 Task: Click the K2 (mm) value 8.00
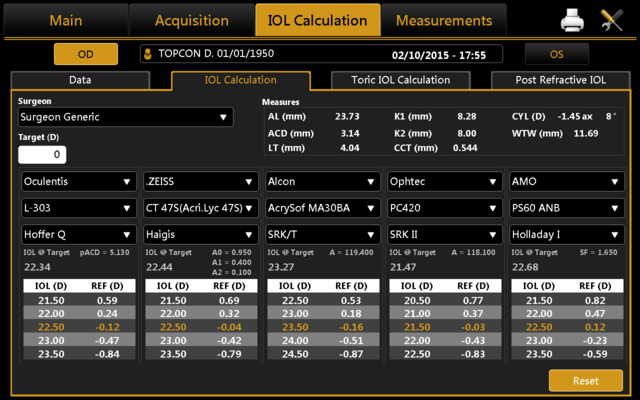tap(467, 133)
